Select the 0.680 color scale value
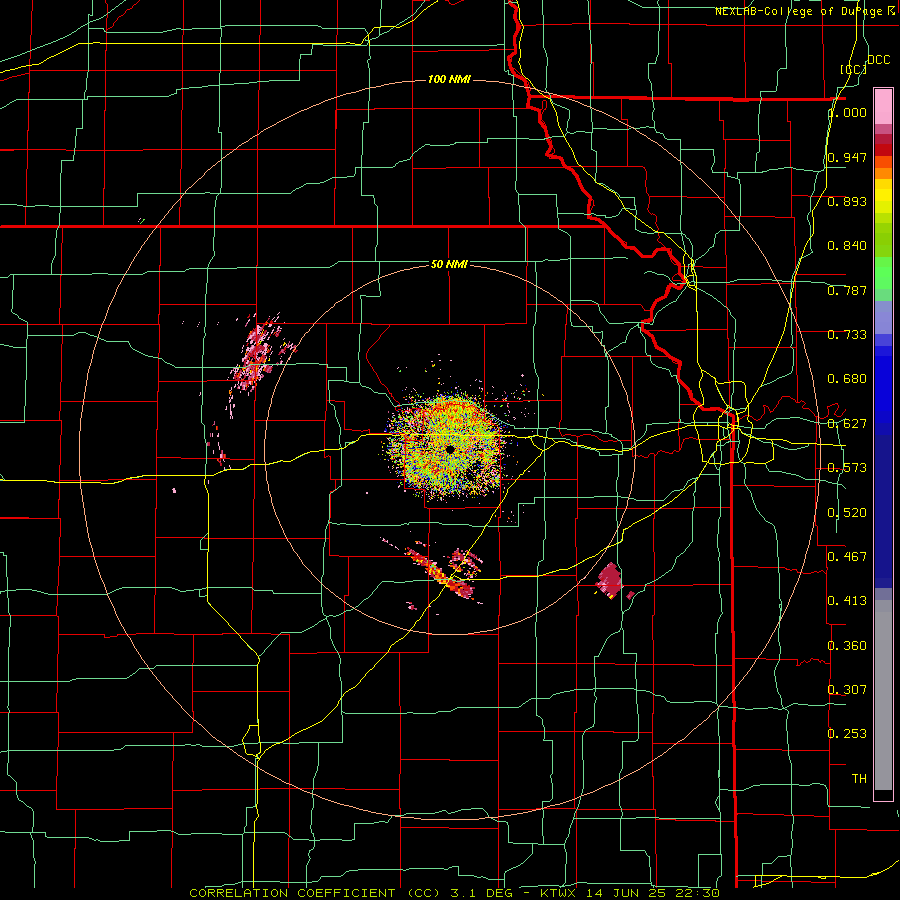Viewport: 900px width, 900px height. 847,379
